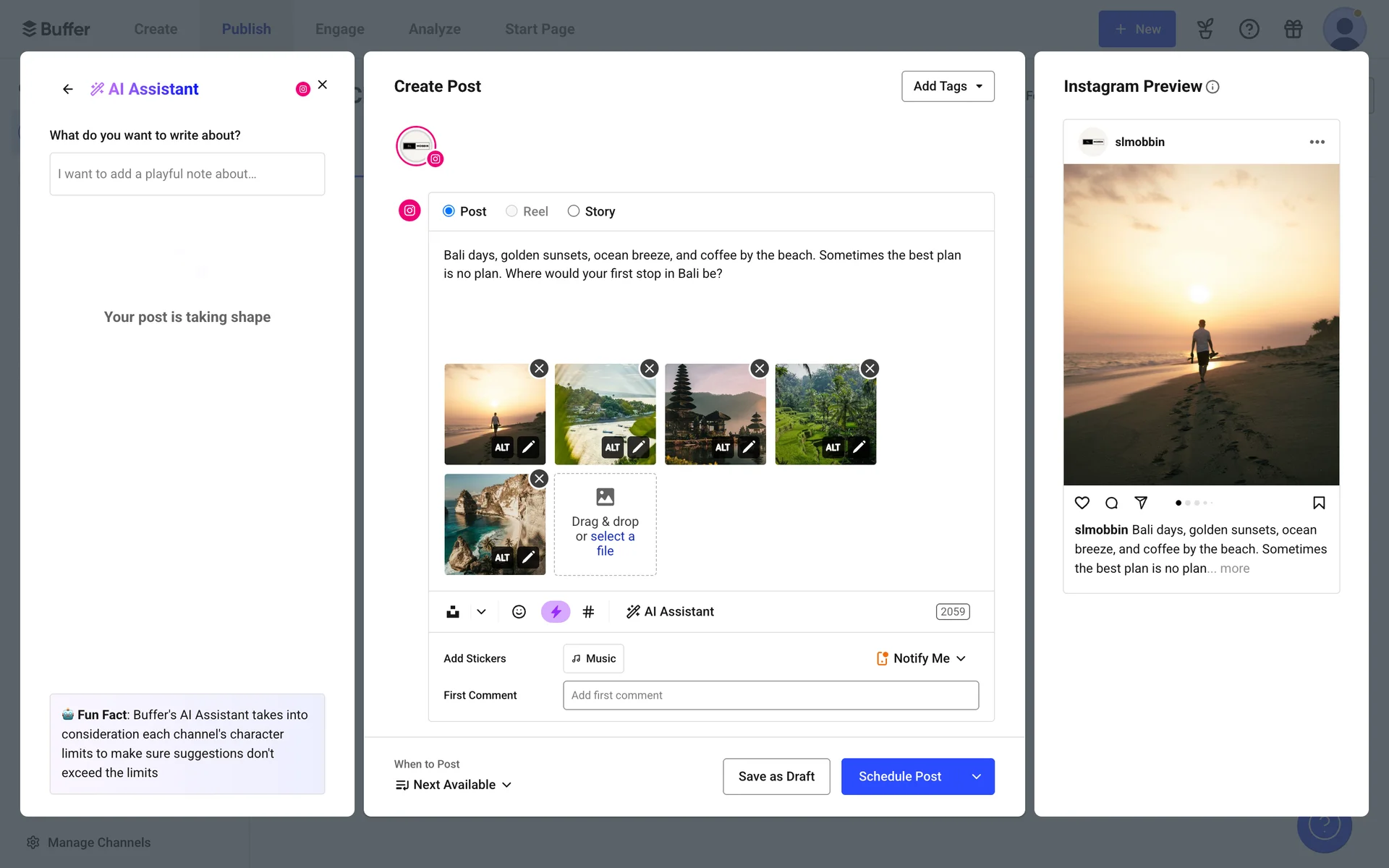This screenshot has width=1389, height=868.
Task: Select the Post radio option
Action: [449, 211]
